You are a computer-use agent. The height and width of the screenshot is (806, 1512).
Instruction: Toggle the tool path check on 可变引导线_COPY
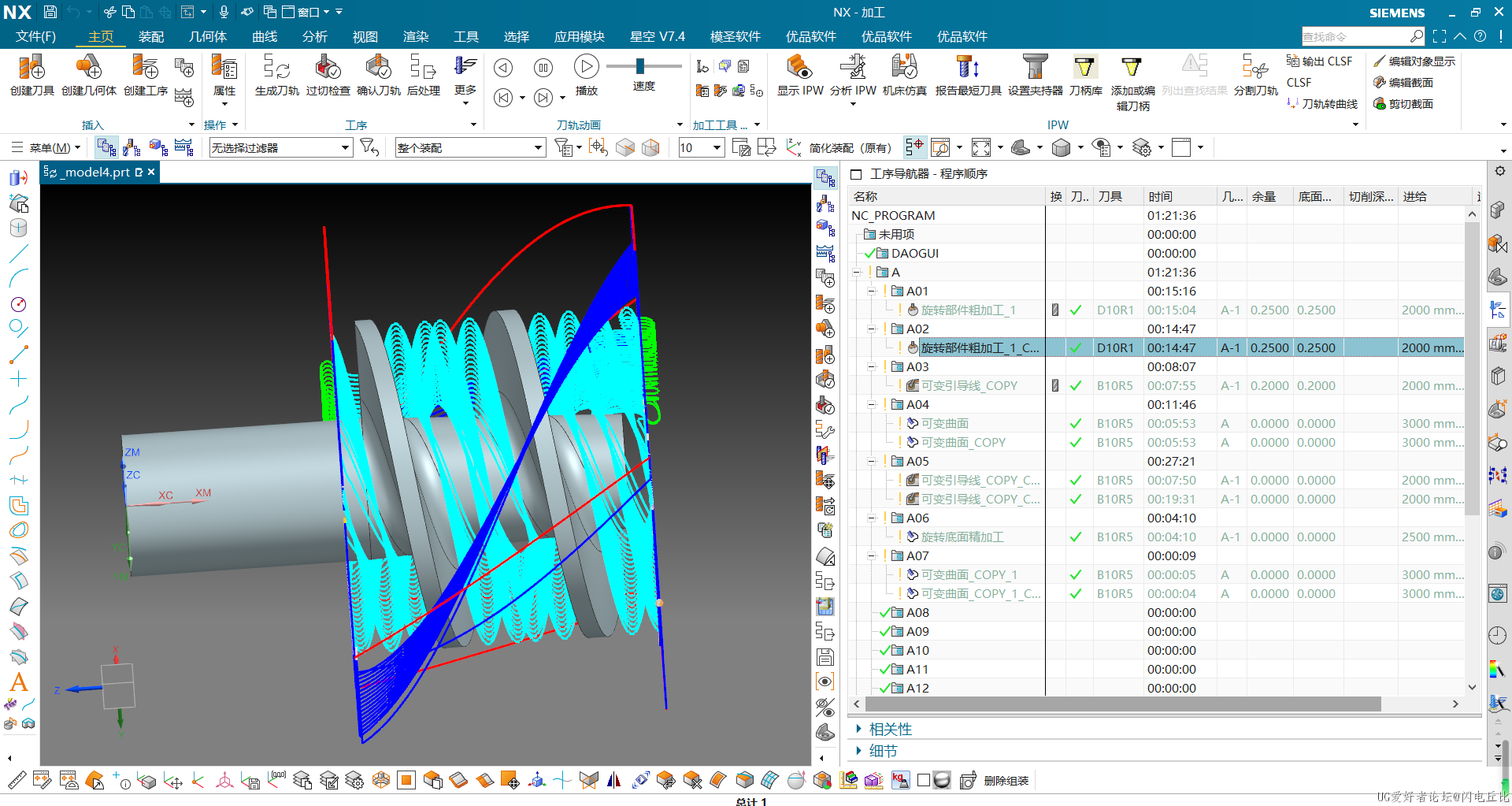1075,385
